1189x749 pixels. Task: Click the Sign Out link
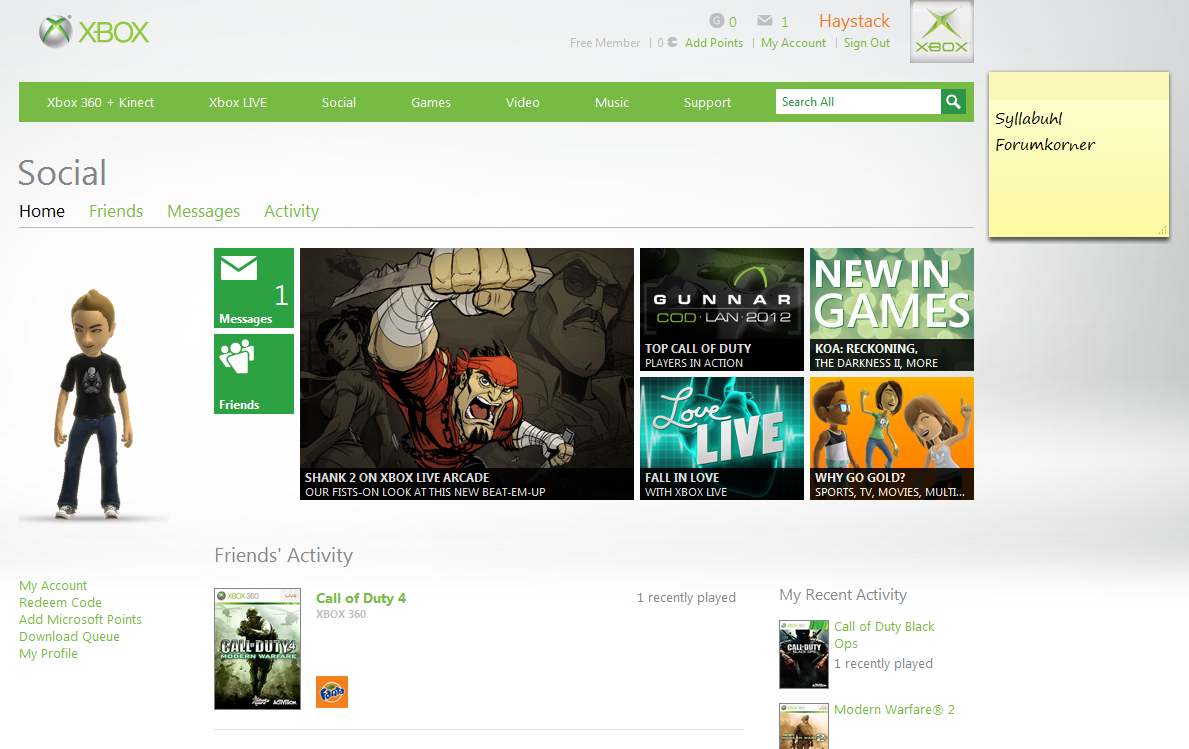pos(867,43)
